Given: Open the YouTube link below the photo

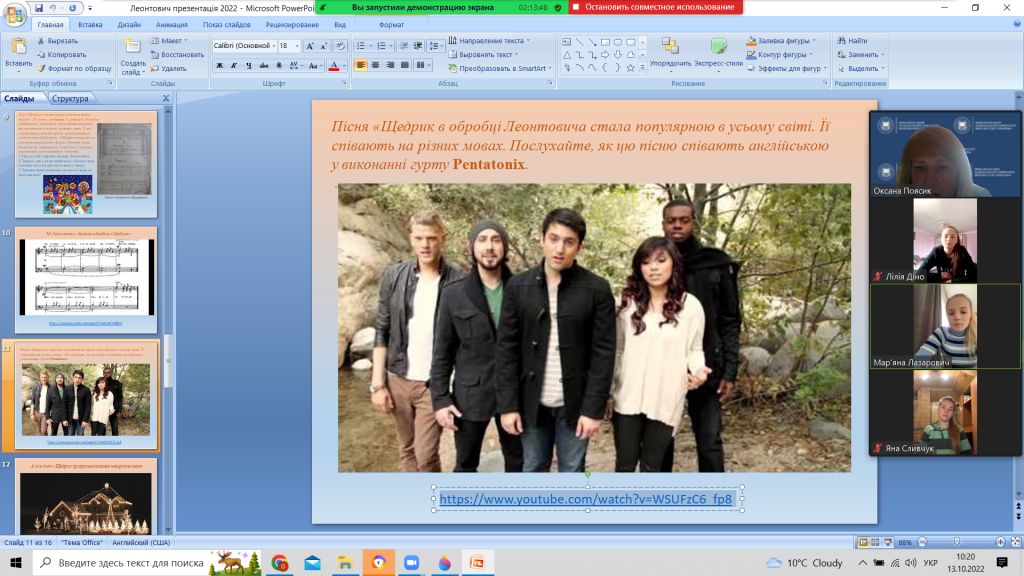Looking at the screenshot, I should click(586, 498).
